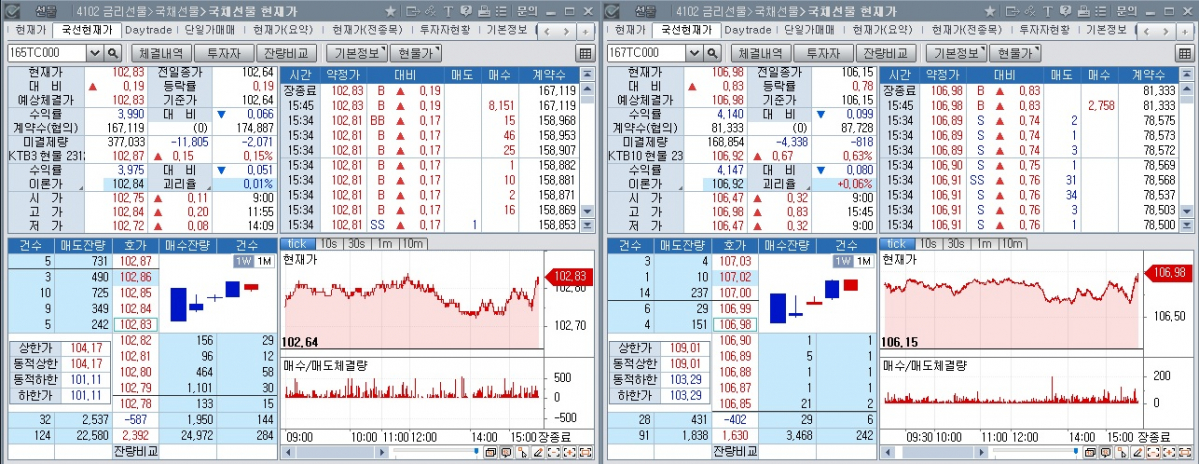Open the grid layout icon in the 167TC000 window
The width and height of the screenshot is (1199, 464).
tap(1184, 53)
